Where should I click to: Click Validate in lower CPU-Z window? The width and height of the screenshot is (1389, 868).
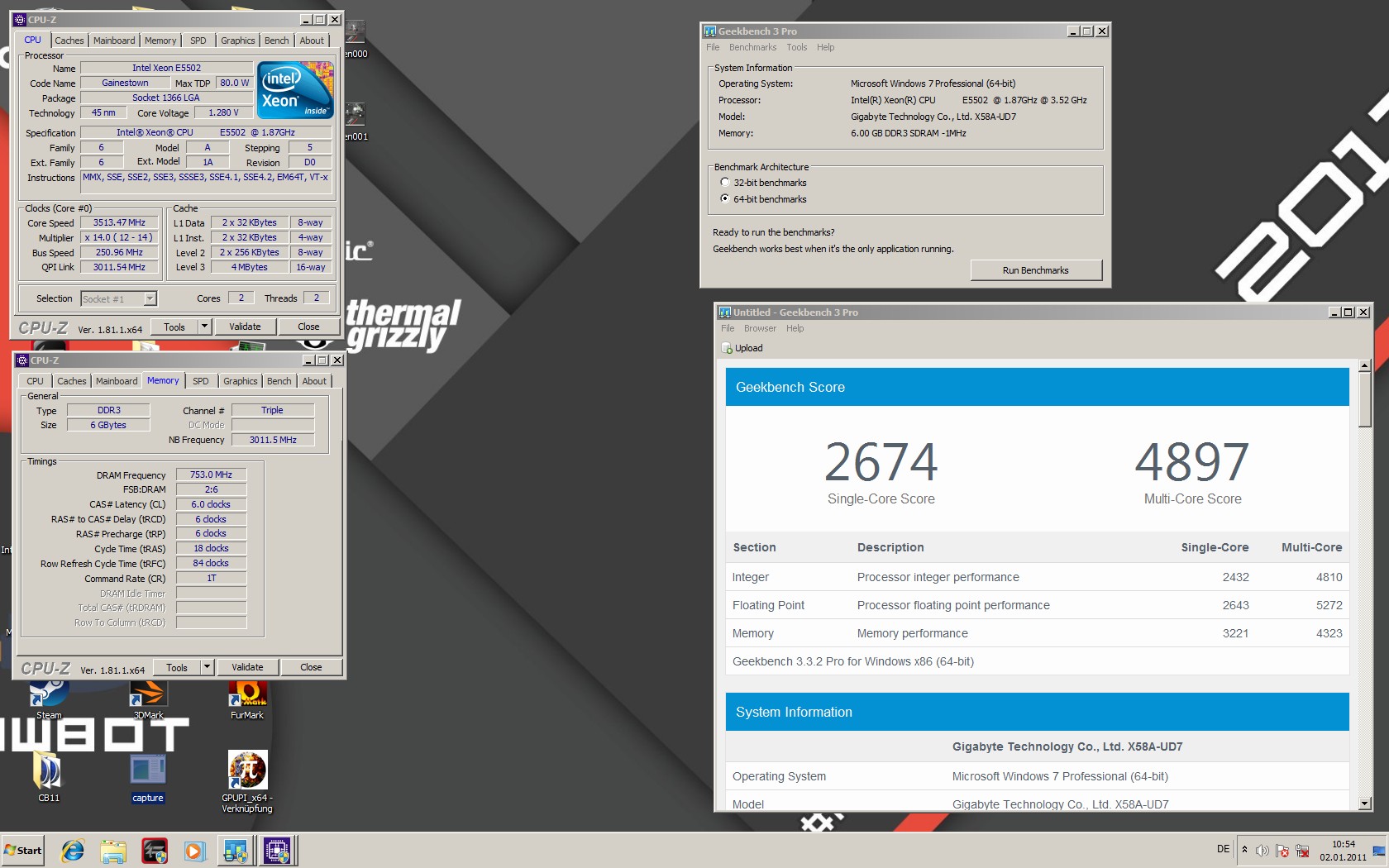247,667
